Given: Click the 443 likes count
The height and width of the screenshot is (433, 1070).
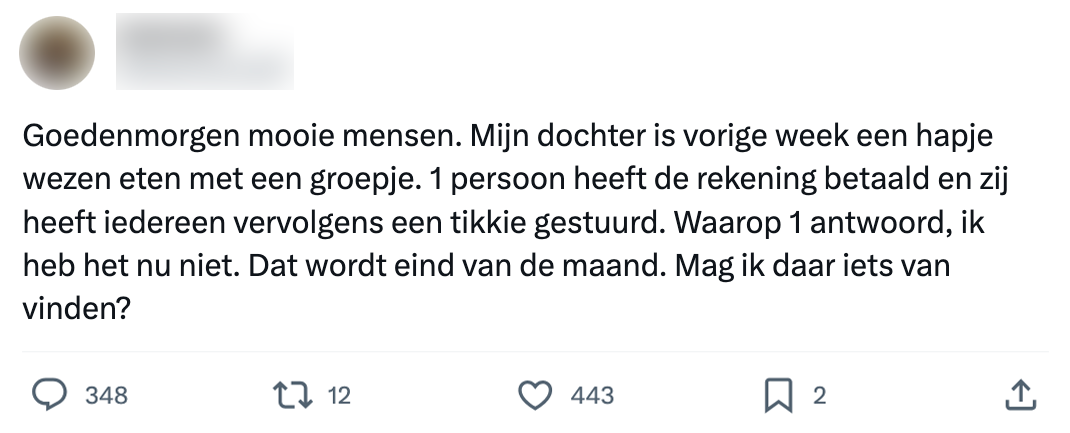Looking at the screenshot, I should (x=592, y=396).
